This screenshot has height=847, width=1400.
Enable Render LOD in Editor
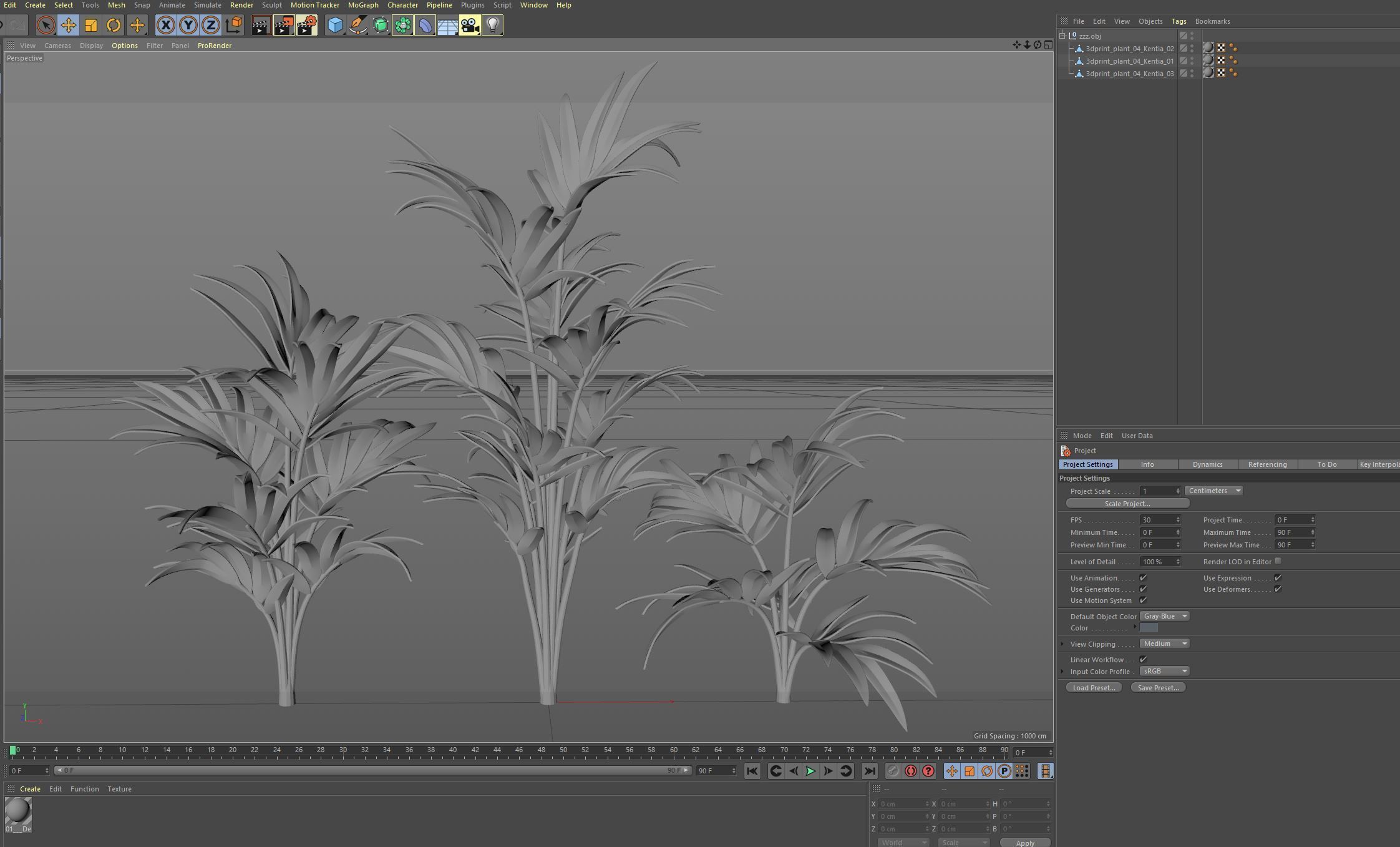(1278, 561)
